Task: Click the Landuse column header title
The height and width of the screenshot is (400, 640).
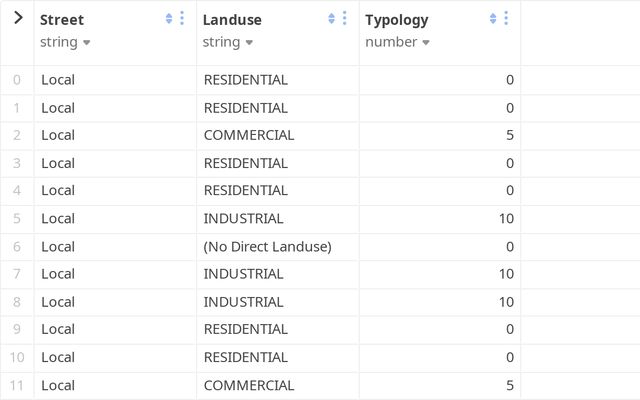Action: click(x=232, y=19)
